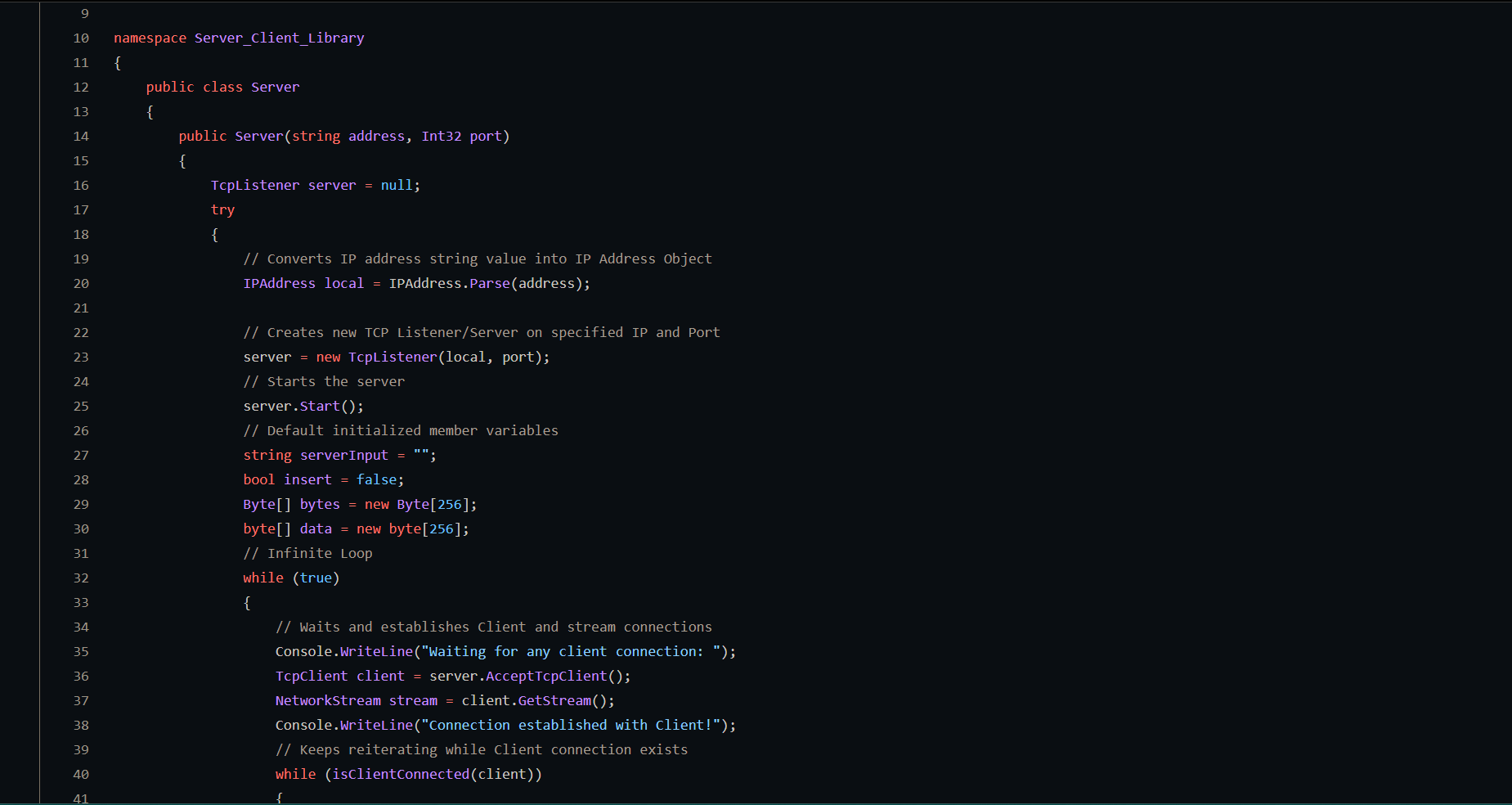This screenshot has height=805, width=1512.
Task: Click the "Waiting for any client connection" string
Action: coord(574,652)
